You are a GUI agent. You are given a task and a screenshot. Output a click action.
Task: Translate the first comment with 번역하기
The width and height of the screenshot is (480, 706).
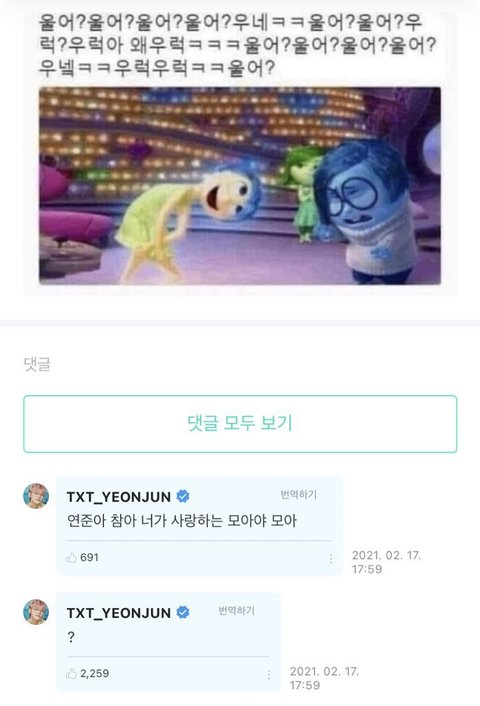coord(299,495)
